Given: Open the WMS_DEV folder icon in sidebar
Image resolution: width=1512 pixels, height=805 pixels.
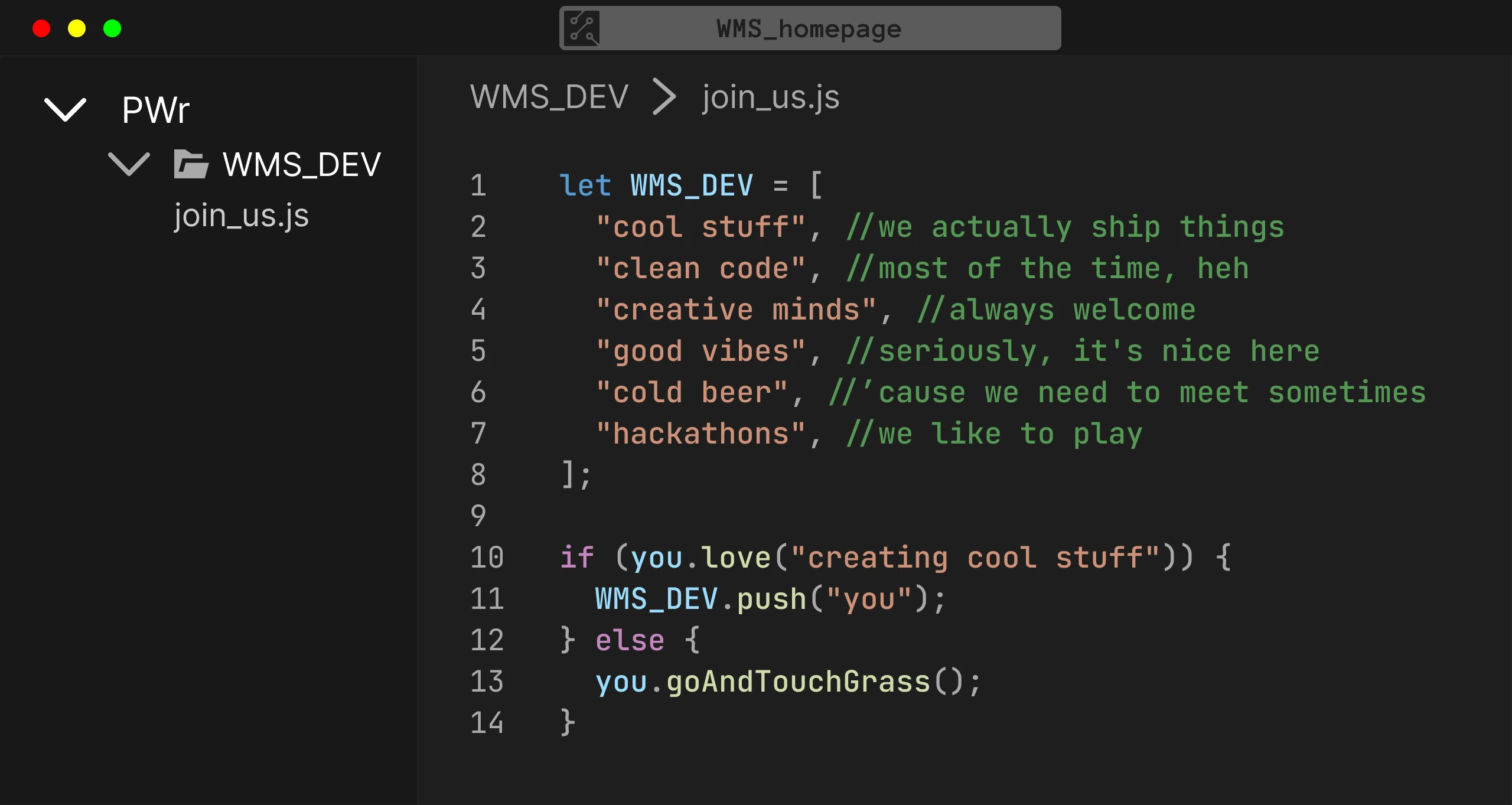Looking at the screenshot, I should (x=190, y=164).
